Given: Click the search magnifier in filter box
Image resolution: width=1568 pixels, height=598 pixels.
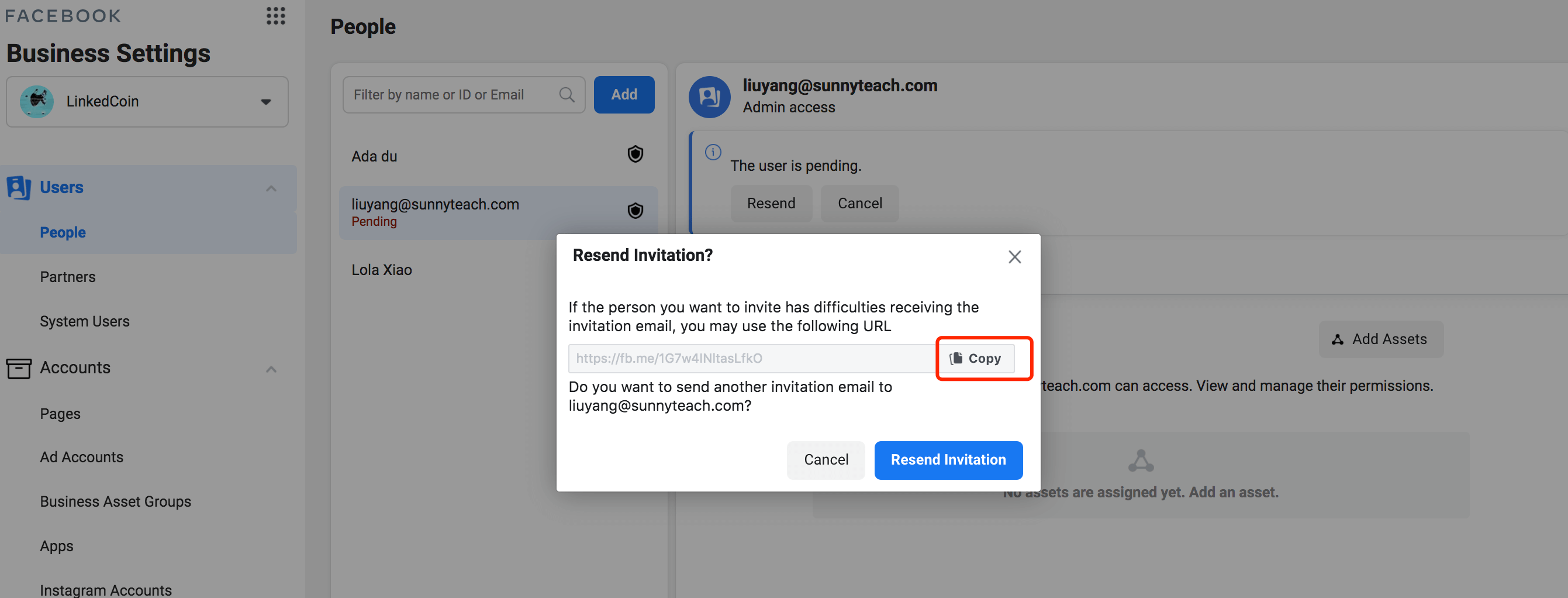Looking at the screenshot, I should click(x=566, y=95).
